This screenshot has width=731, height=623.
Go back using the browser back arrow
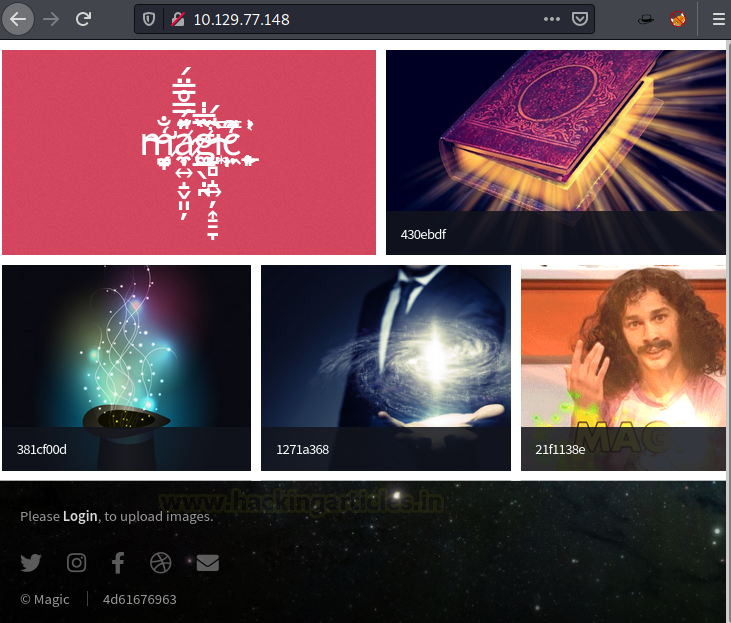[18, 19]
